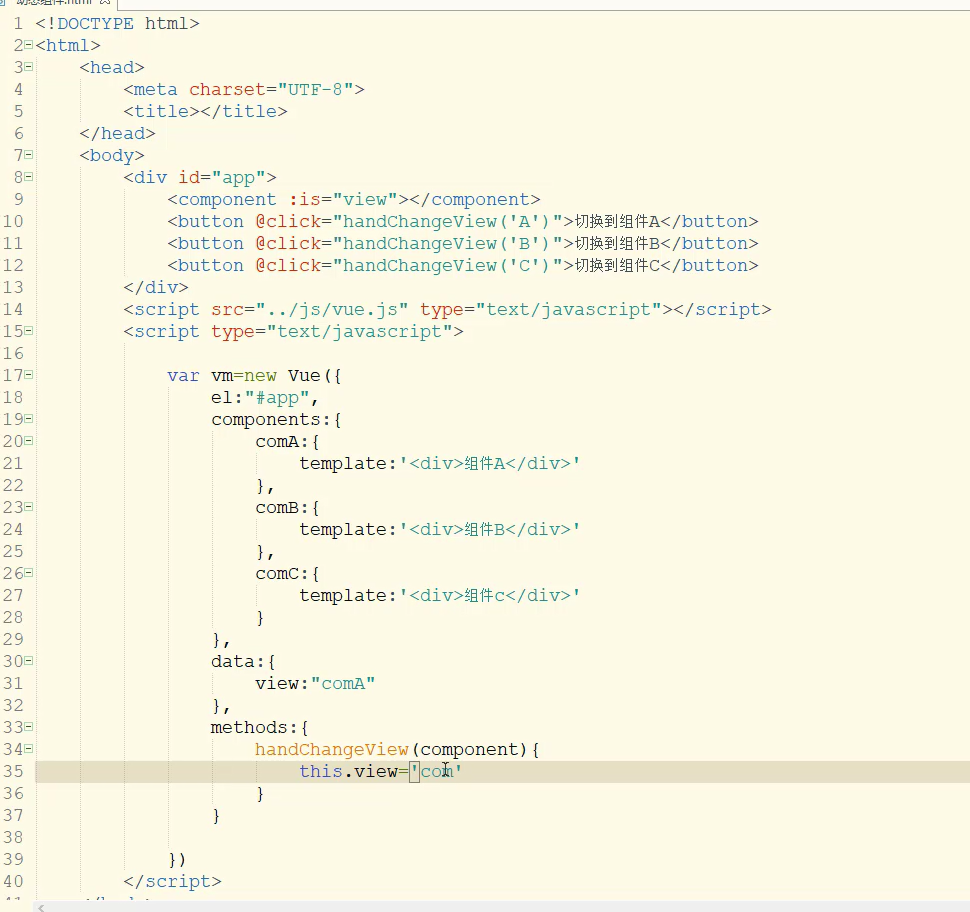Click the methods key on line 33
Screen dimensions: 970x912
[249, 728]
